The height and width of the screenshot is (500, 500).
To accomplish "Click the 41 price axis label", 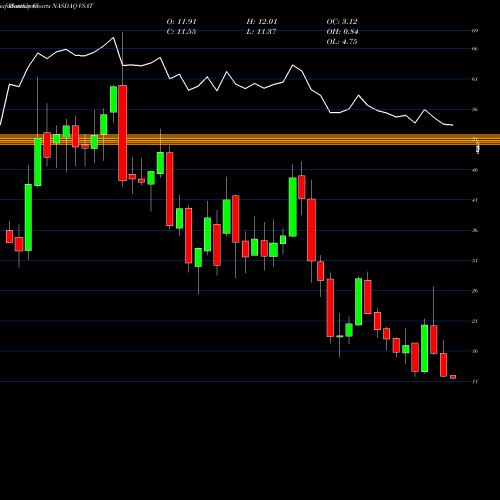I will tap(475, 200).
